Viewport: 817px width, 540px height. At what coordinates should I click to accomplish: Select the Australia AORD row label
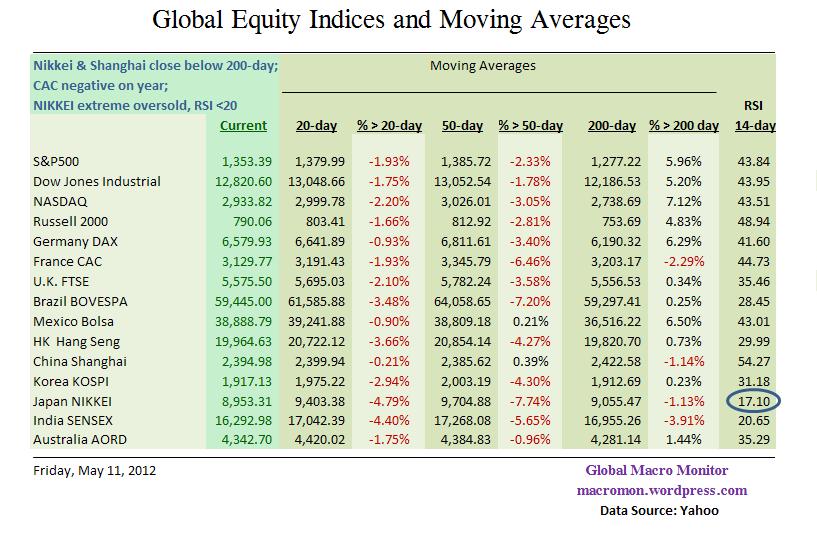click(79, 441)
